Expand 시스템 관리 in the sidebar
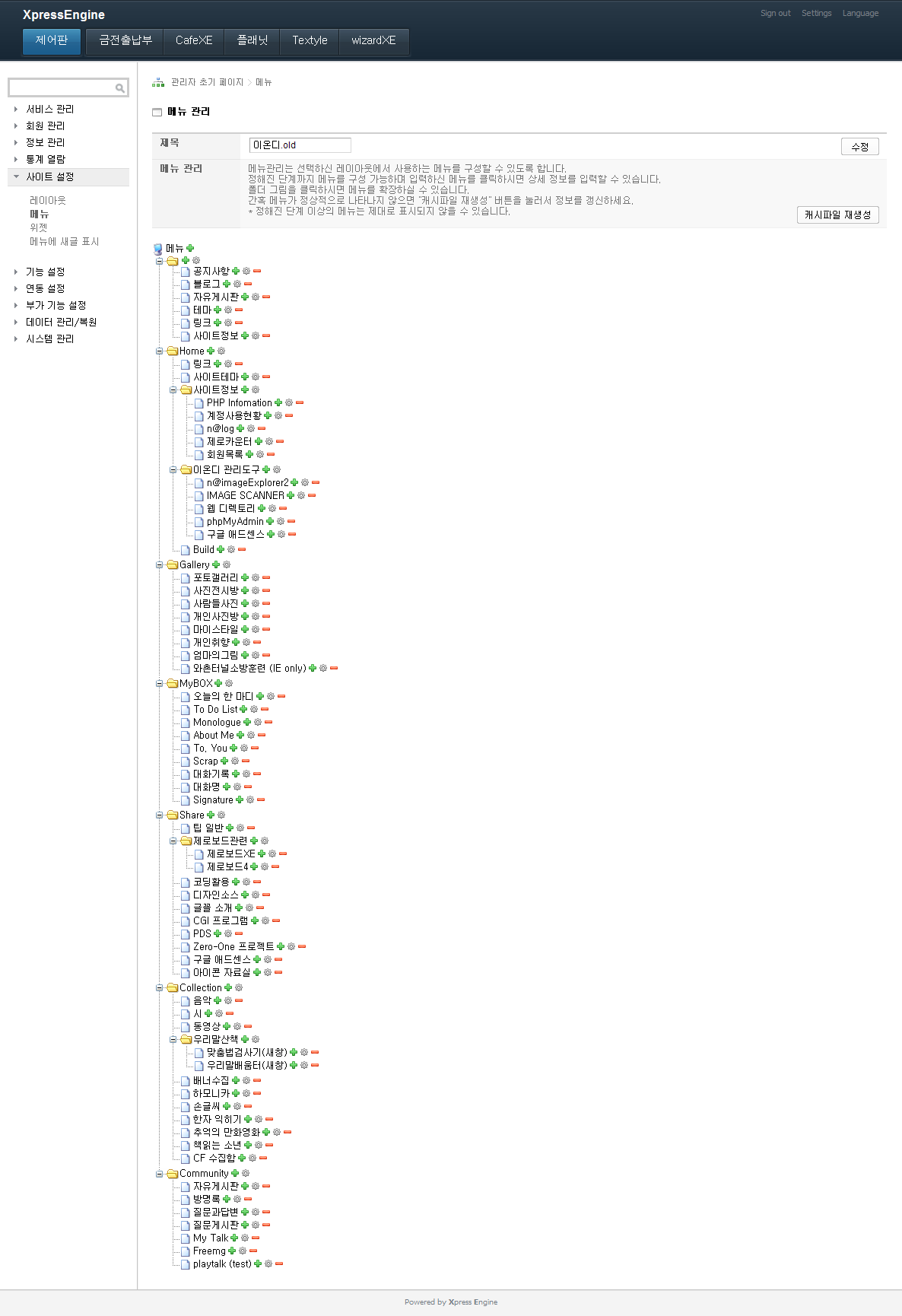This screenshot has width=902, height=1316. coord(49,339)
